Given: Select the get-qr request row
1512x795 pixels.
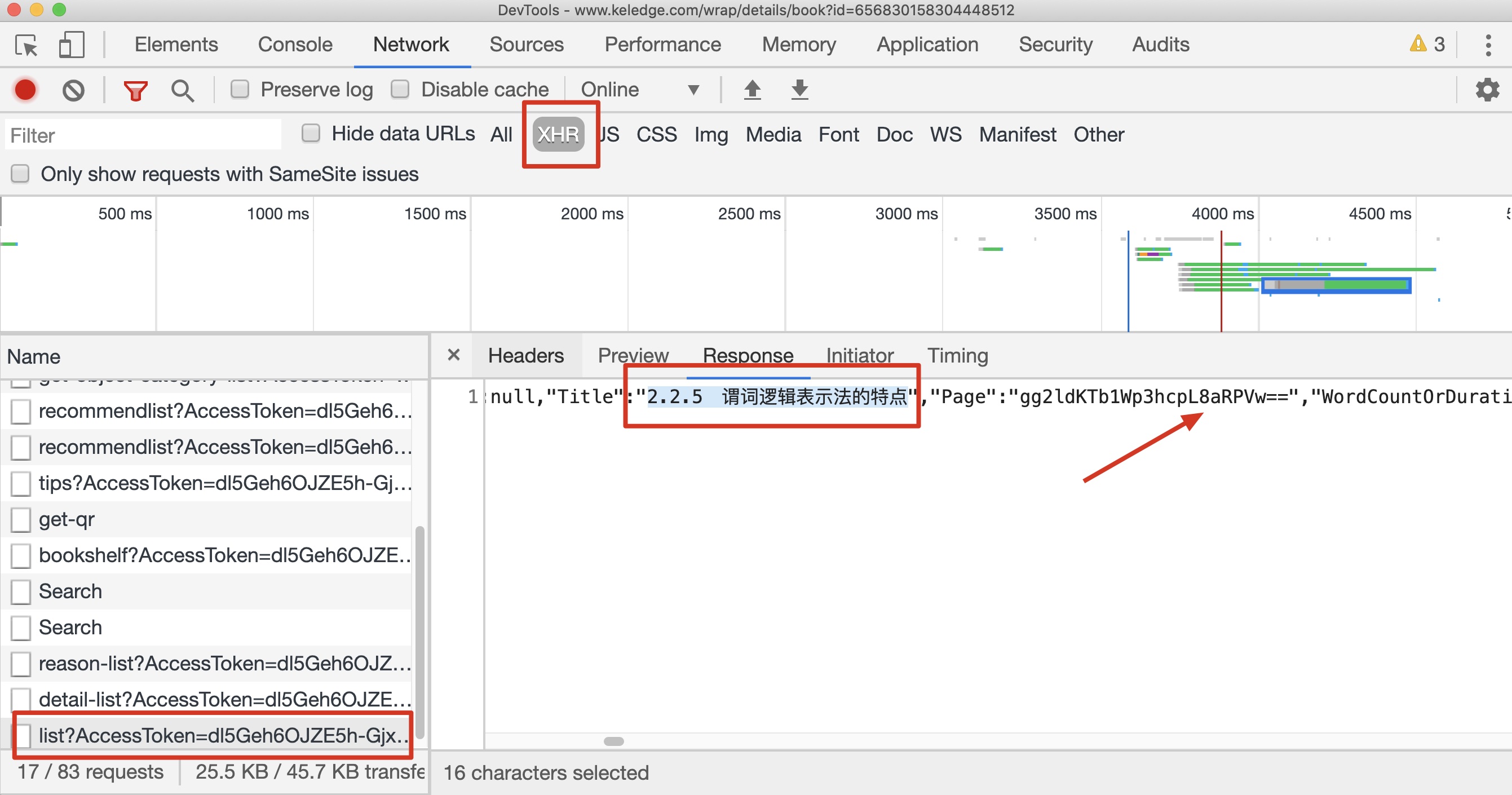Looking at the screenshot, I should pyautogui.click(x=67, y=519).
